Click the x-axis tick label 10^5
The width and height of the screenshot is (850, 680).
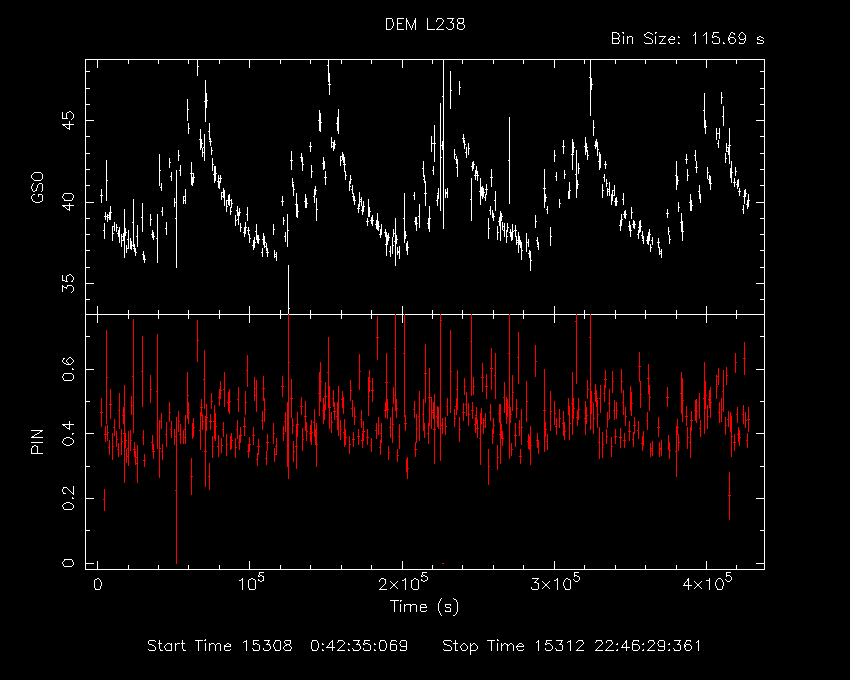[x=250, y=583]
